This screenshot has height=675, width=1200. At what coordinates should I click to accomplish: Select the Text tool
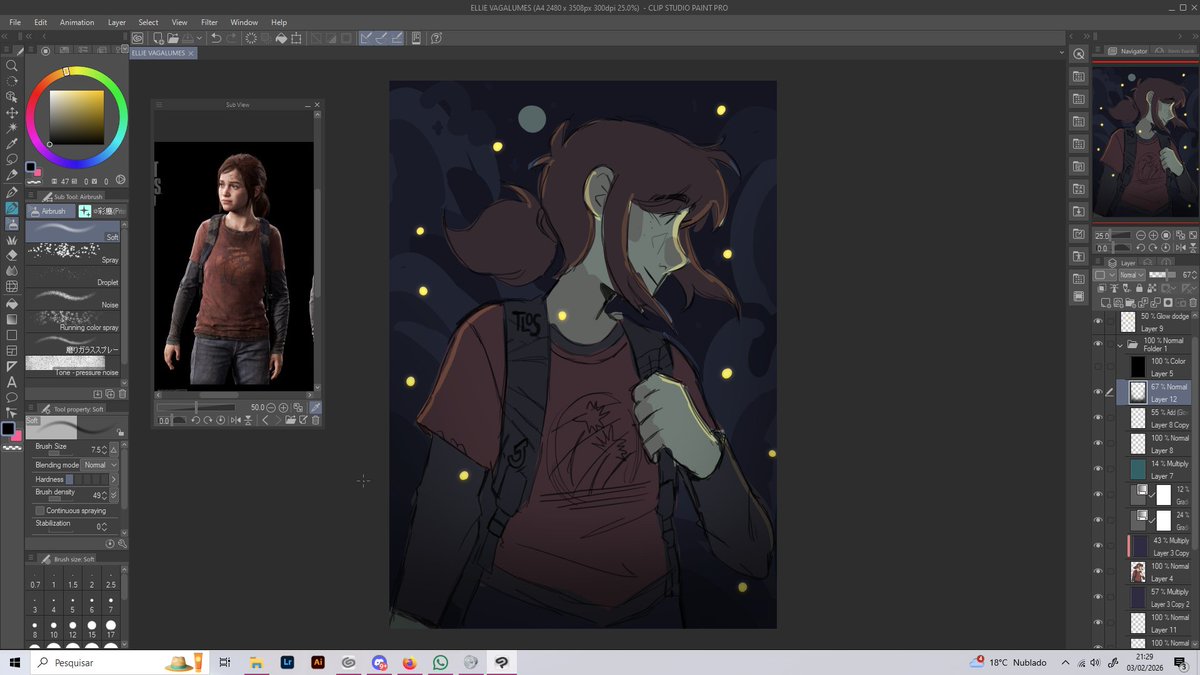pyautogui.click(x=12, y=382)
